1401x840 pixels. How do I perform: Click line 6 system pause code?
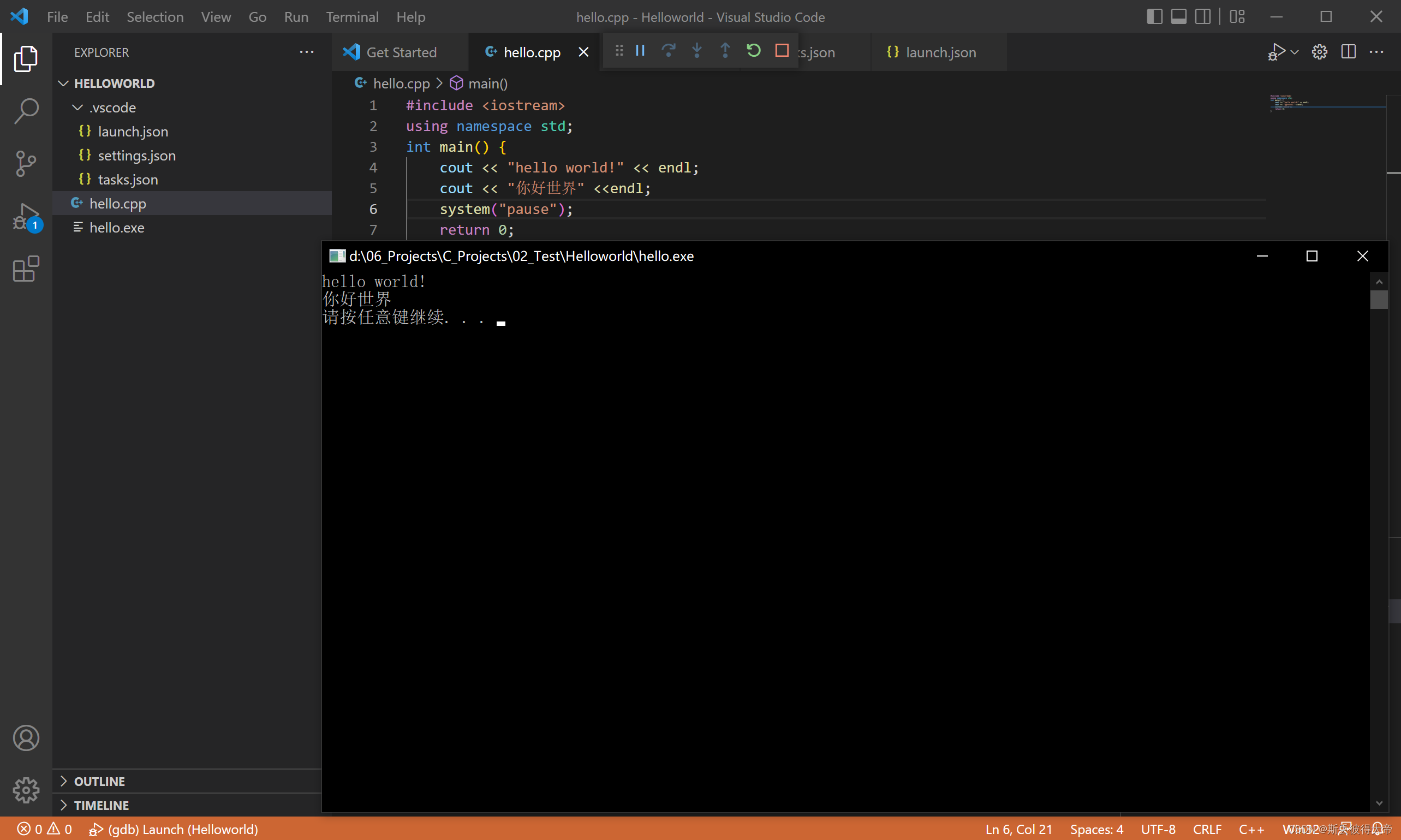pos(506,209)
